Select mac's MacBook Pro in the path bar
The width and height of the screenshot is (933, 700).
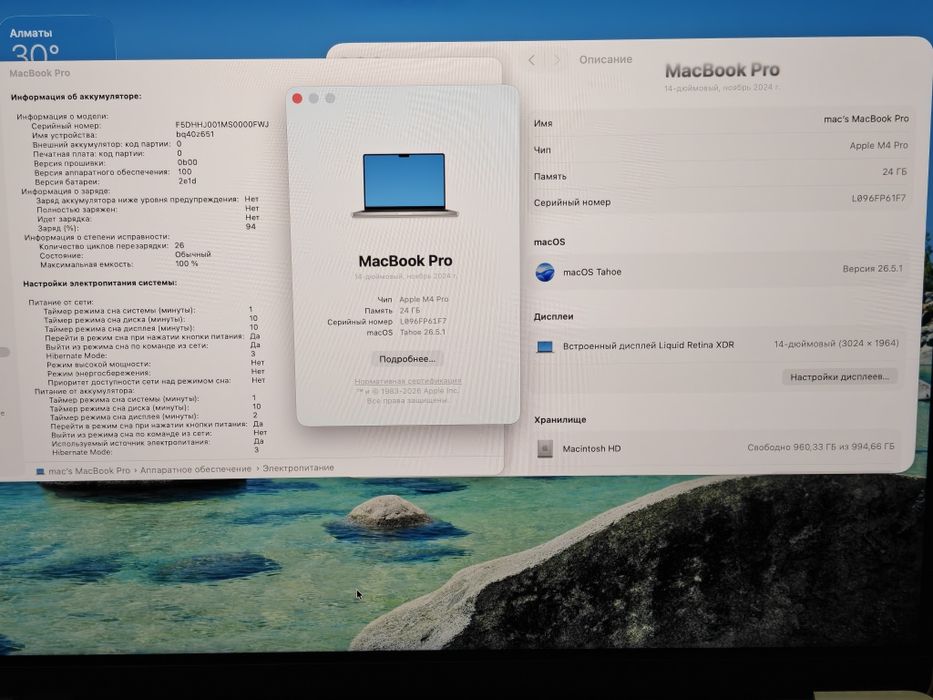coord(83,471)
